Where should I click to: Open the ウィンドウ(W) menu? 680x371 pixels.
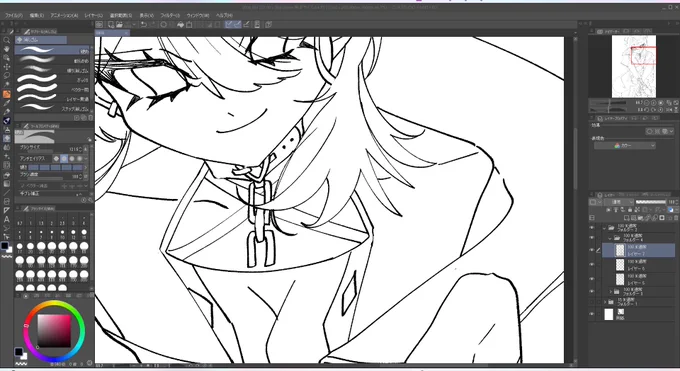point(198,15)
